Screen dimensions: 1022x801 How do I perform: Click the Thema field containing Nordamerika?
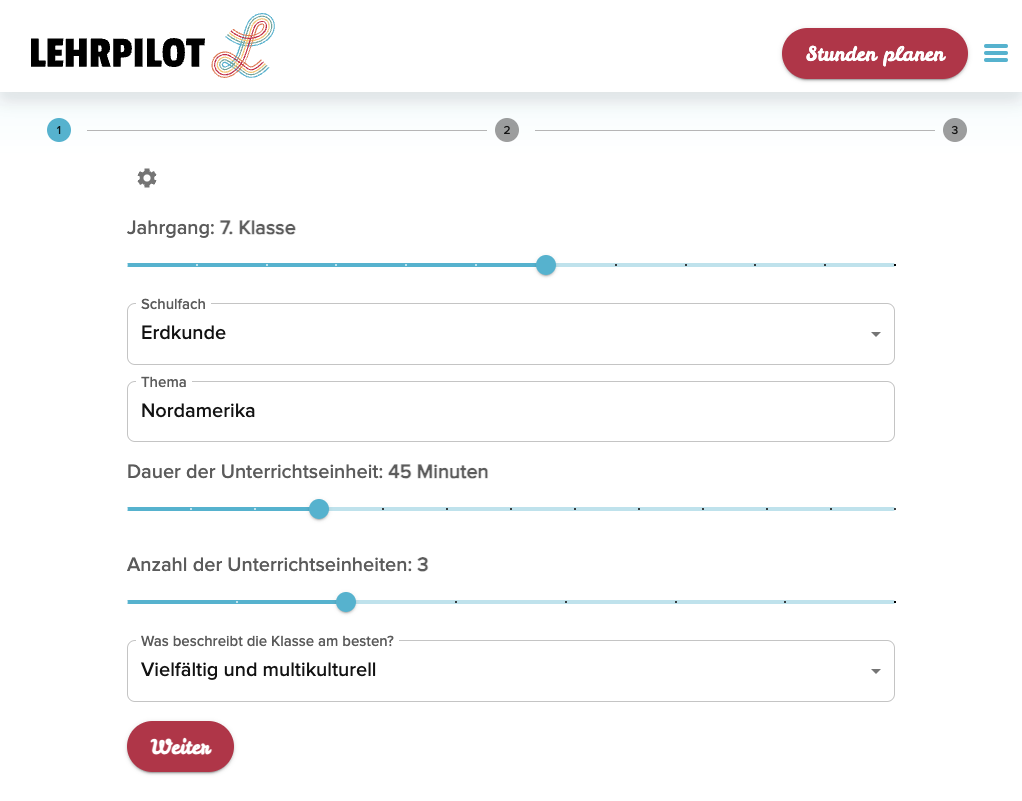(x=510, y=411)
